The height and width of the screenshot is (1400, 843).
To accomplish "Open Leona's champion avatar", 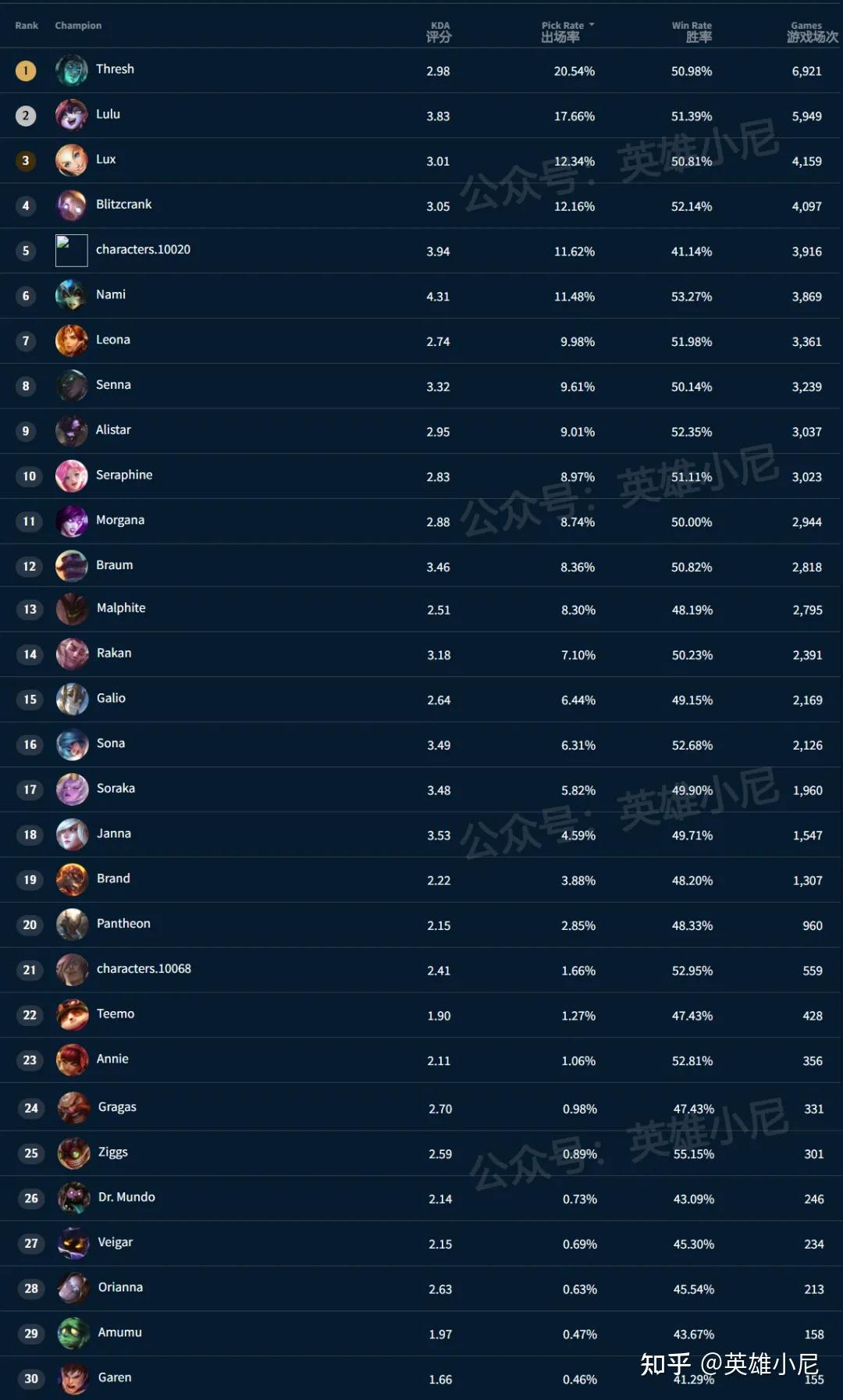I will (71, 341).
